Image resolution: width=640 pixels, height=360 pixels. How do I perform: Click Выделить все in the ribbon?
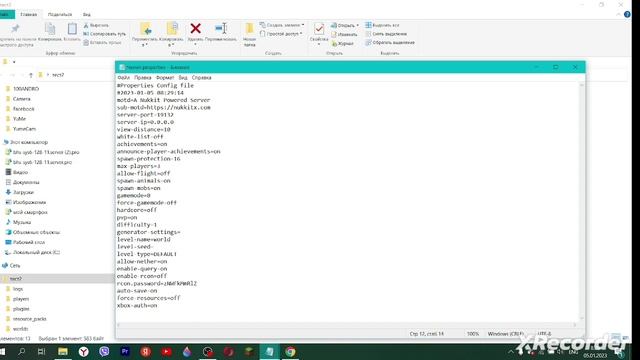[382, 25]
